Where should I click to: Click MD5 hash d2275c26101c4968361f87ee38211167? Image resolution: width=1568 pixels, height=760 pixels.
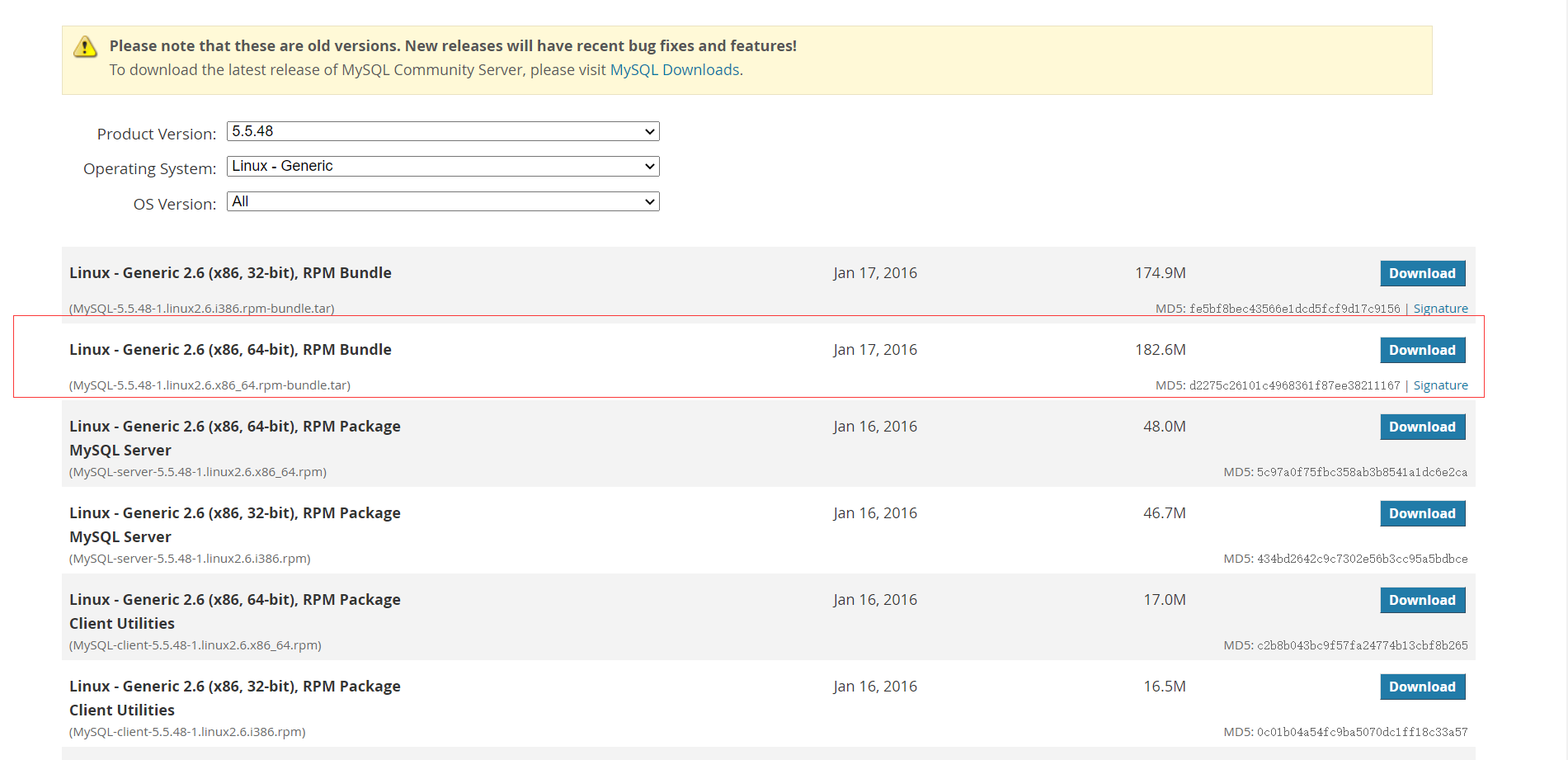pos(1294,385)
